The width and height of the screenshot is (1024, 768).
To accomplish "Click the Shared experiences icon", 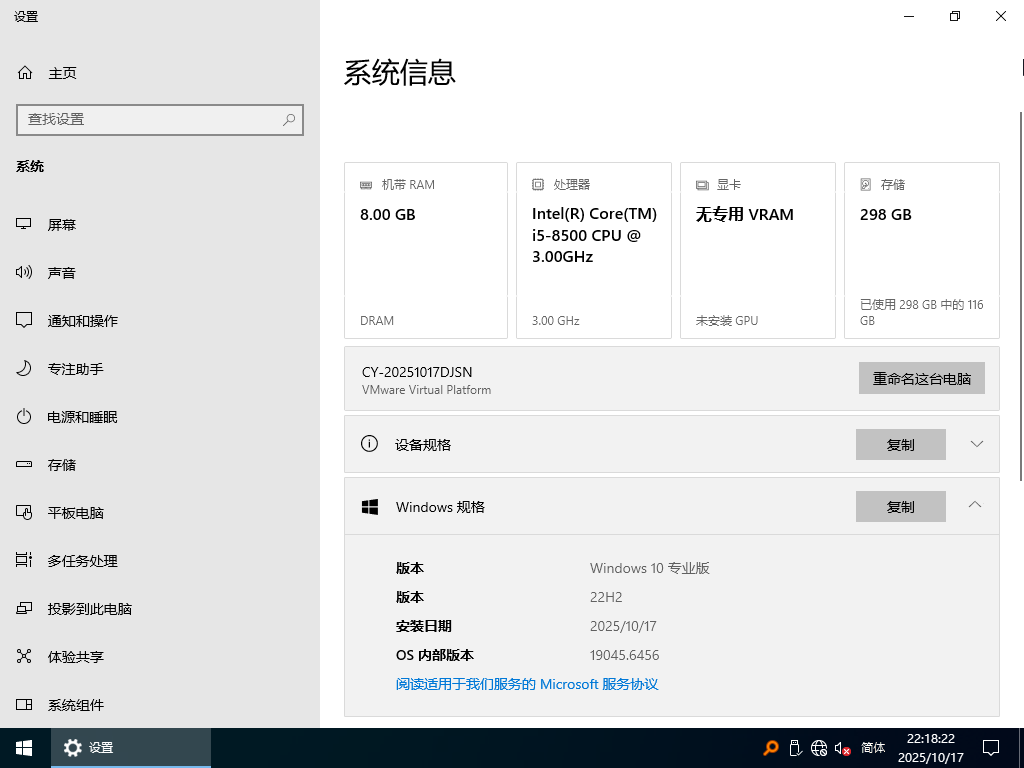I will 25,657.
